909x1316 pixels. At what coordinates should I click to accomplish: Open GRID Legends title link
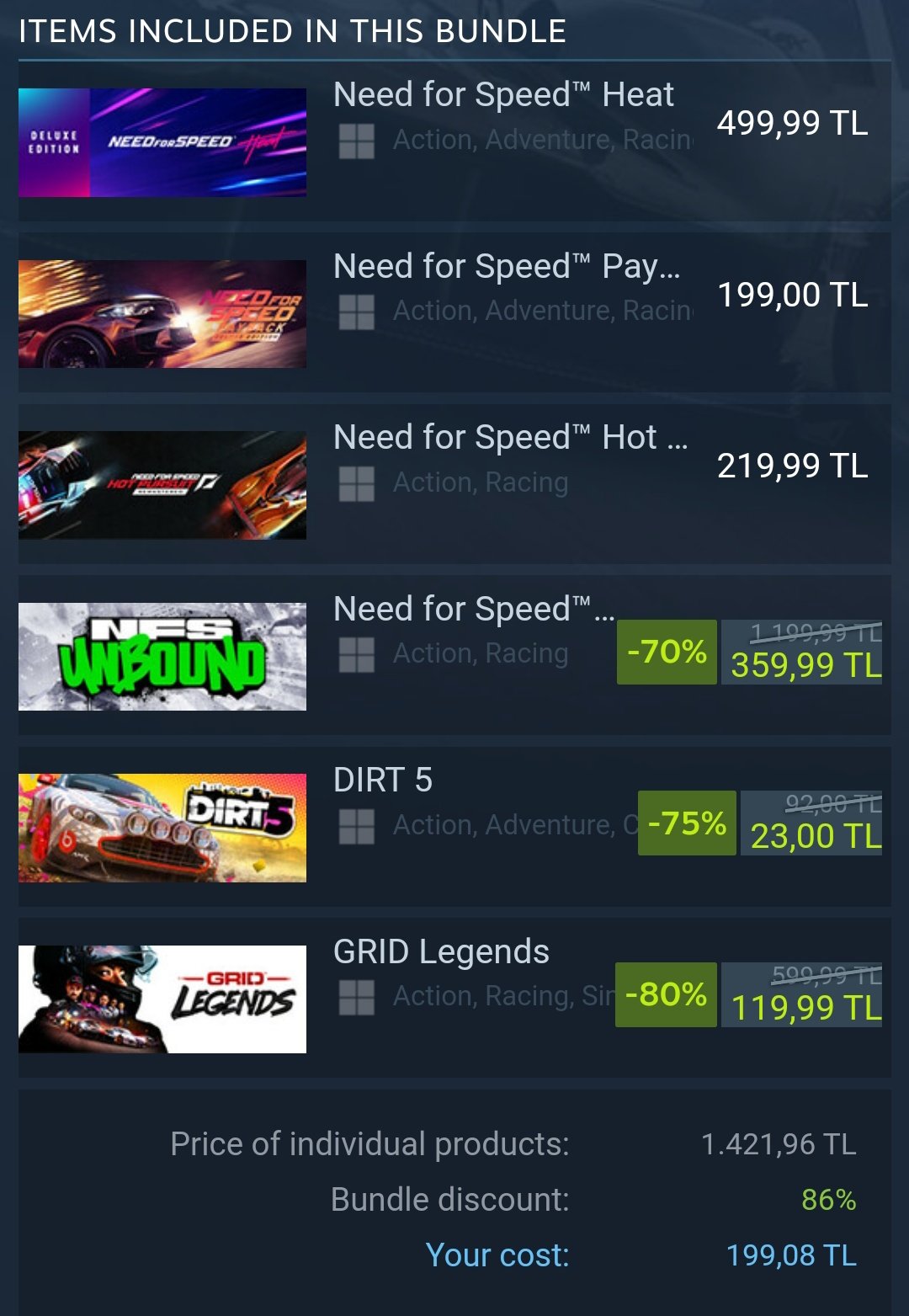point(441,952)
